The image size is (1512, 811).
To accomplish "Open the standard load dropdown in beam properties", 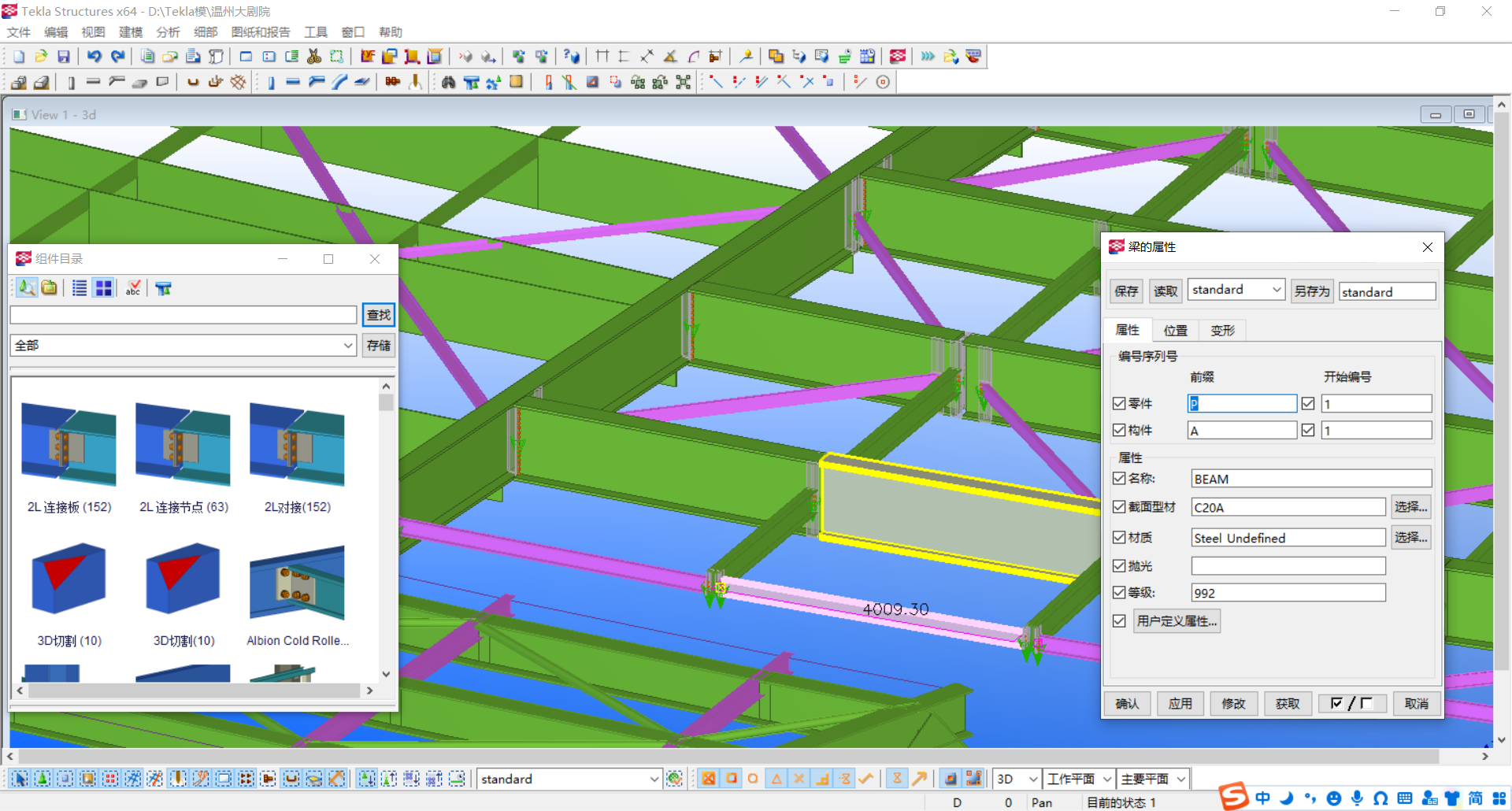I will tap(1277, 290).
